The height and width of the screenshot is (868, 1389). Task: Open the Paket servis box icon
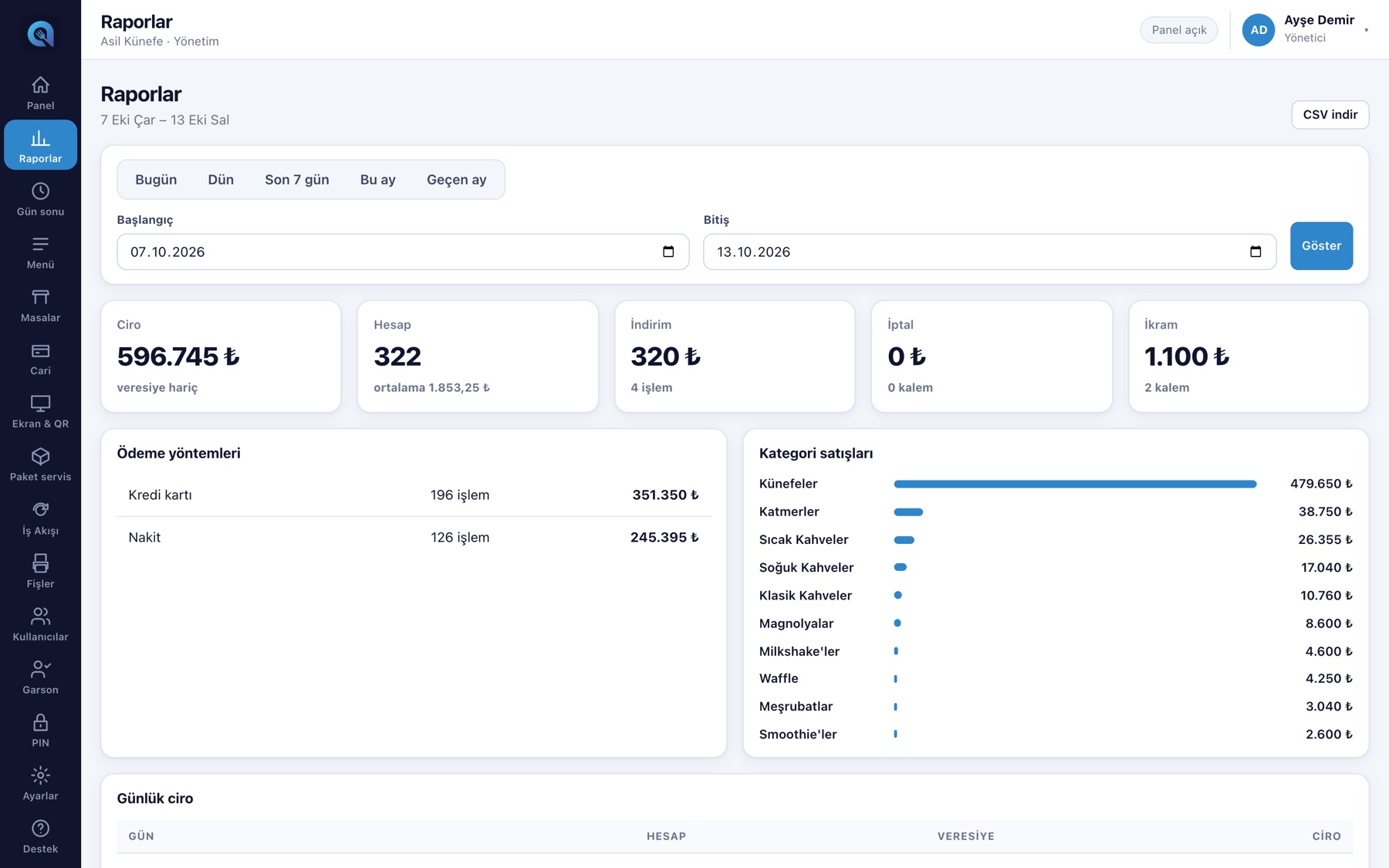(x=40, y=457)
